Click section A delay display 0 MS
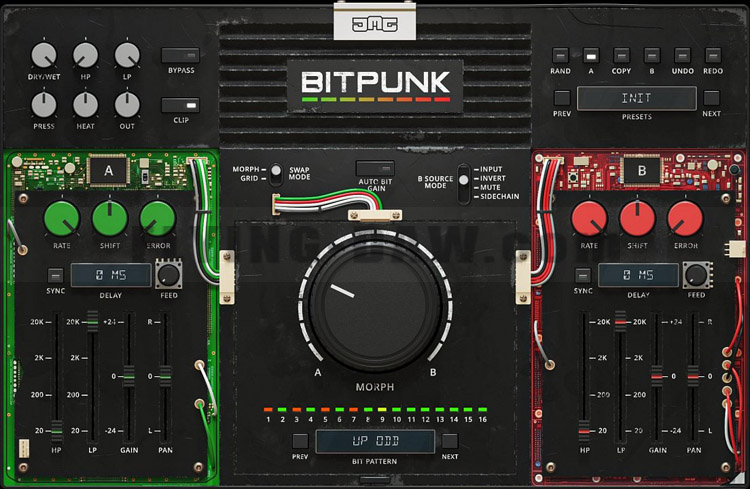This screenshot has height=489, width=750. pyautogui.click(x=111, y=275)
